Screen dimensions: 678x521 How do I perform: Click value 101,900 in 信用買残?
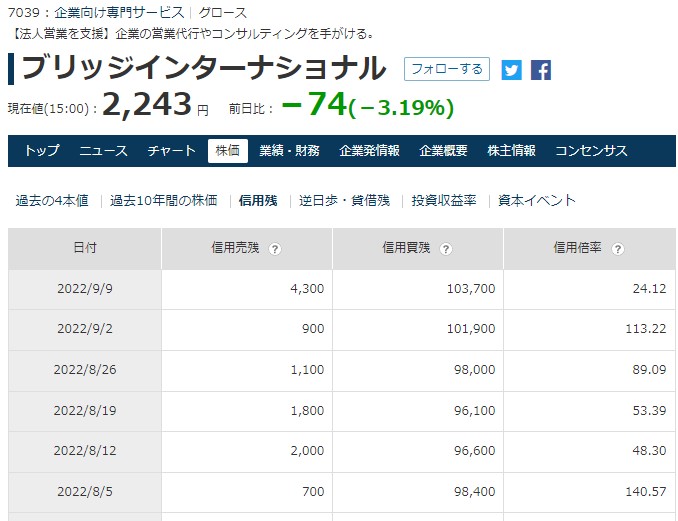(x=471, y=329)
